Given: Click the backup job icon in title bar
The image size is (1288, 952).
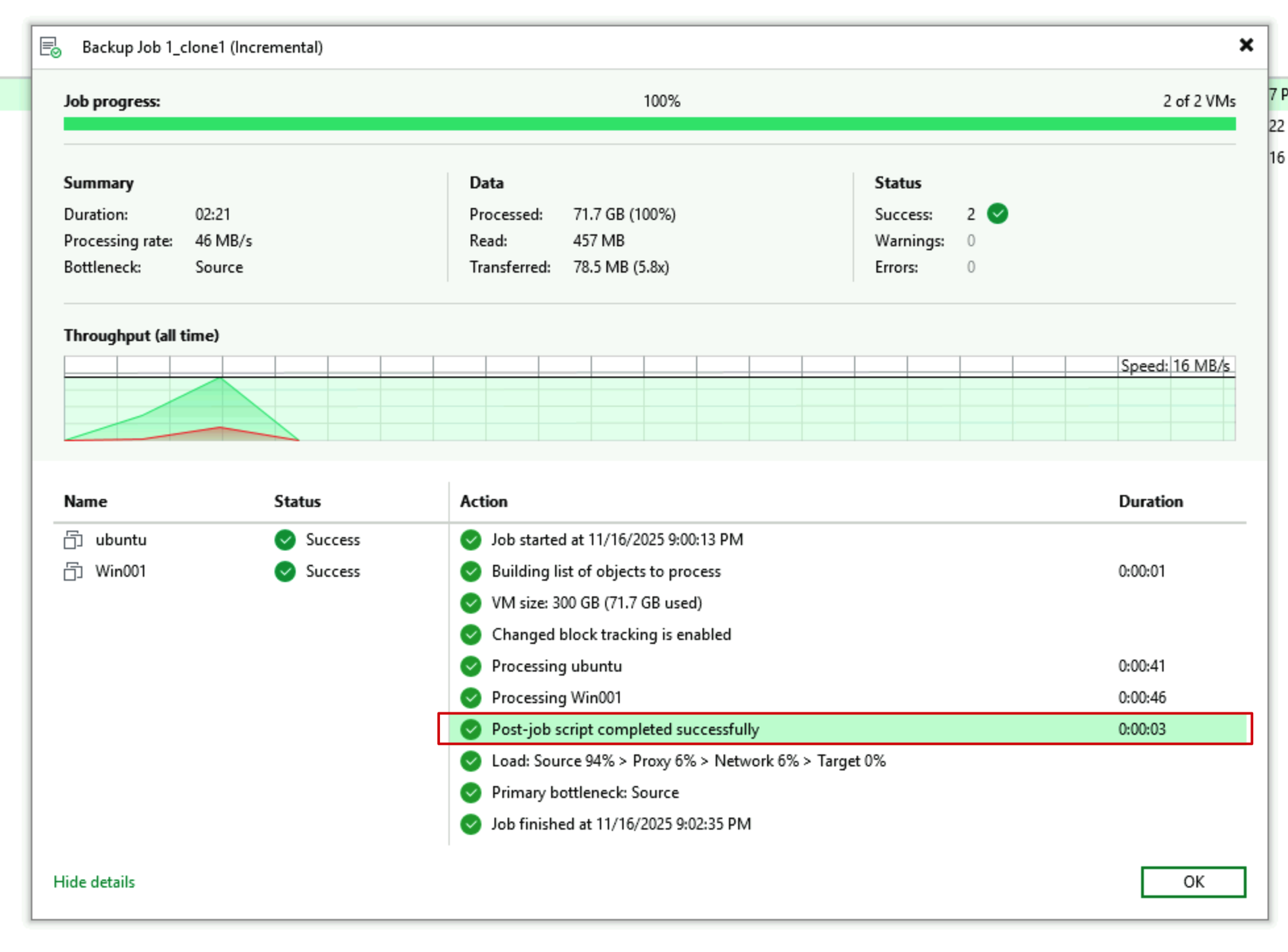Looking at the screenshot, I should coord(51,47).
